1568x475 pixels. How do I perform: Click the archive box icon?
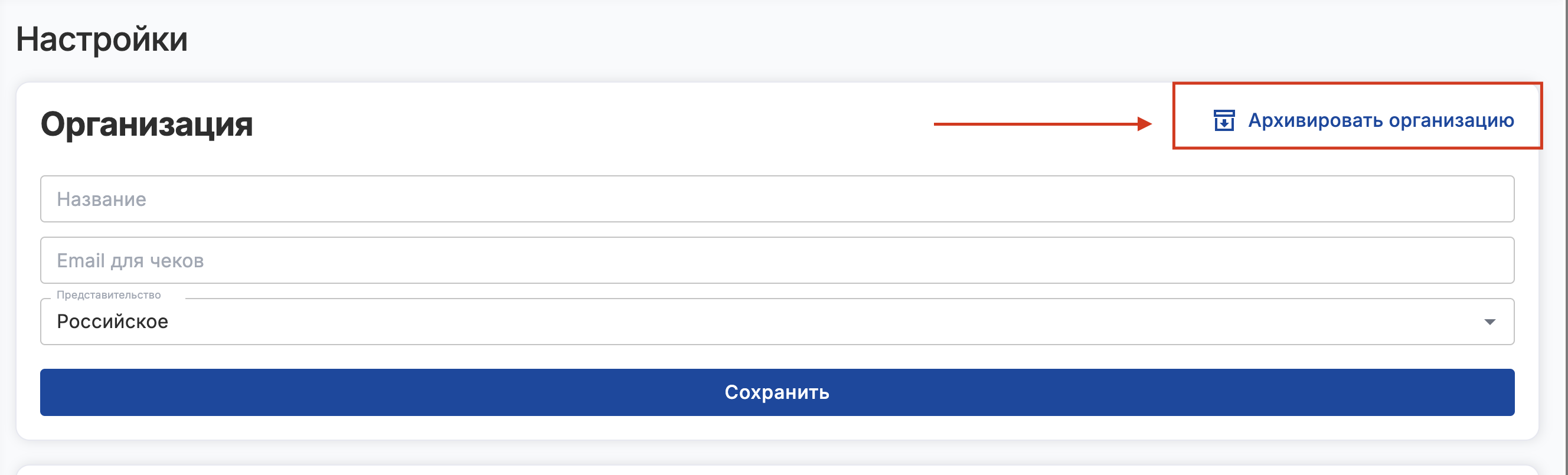[1223, 120]
